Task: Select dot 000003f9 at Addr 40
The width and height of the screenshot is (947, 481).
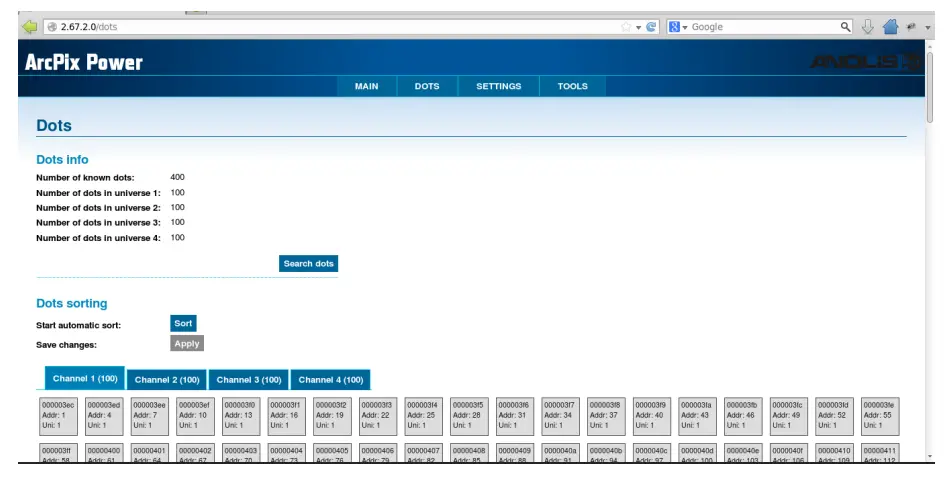Action: pyautogui.click(x=652, y=416)
